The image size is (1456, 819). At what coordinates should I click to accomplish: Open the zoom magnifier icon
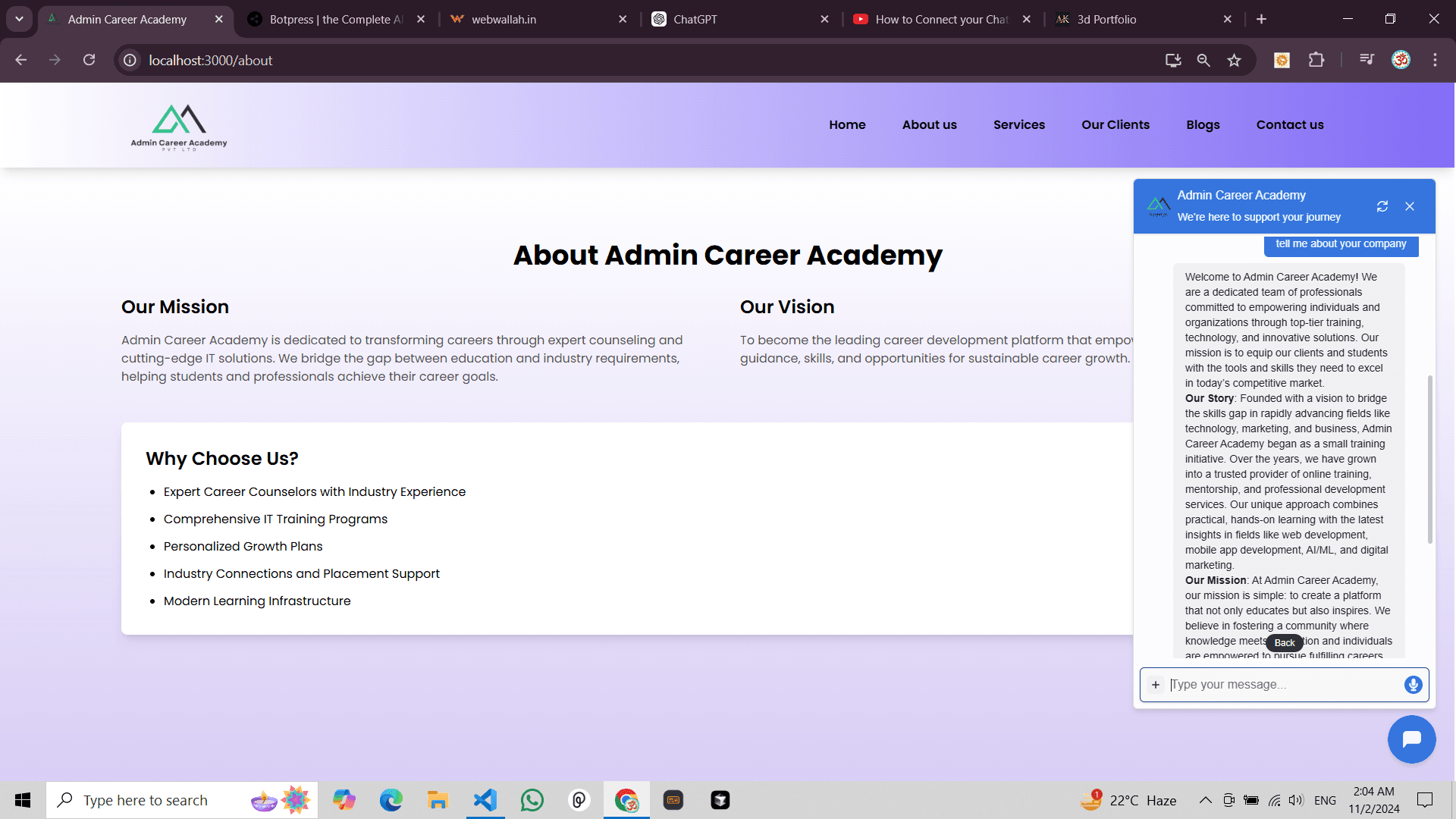click(x=1203, y=60)
